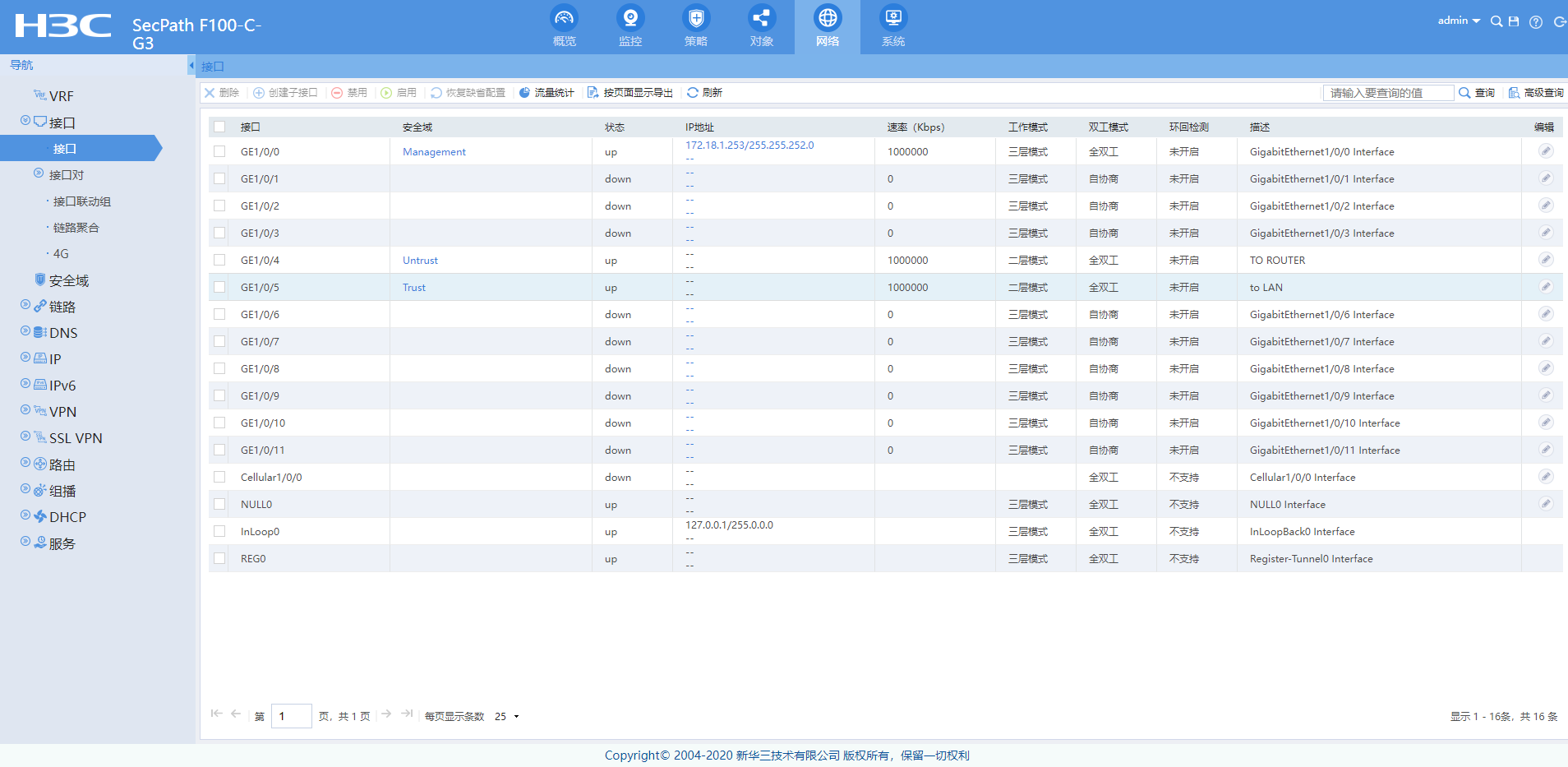Screen dimensions: 1568x767
Task: Click the help question mark icon
Action: click(x=1535, y=22)
